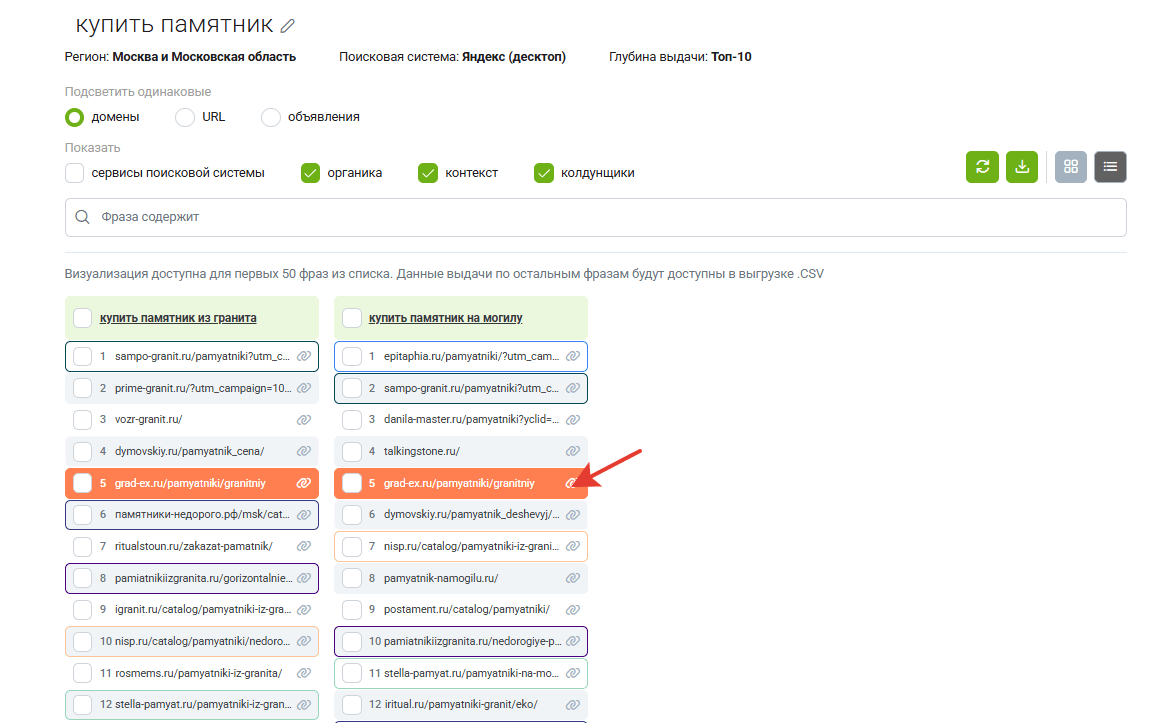This screenshot has height=723, width=1160.
Task: Click link icon in talkingstone.ru row
Action: pyautogui.click(x=573, y=452)
